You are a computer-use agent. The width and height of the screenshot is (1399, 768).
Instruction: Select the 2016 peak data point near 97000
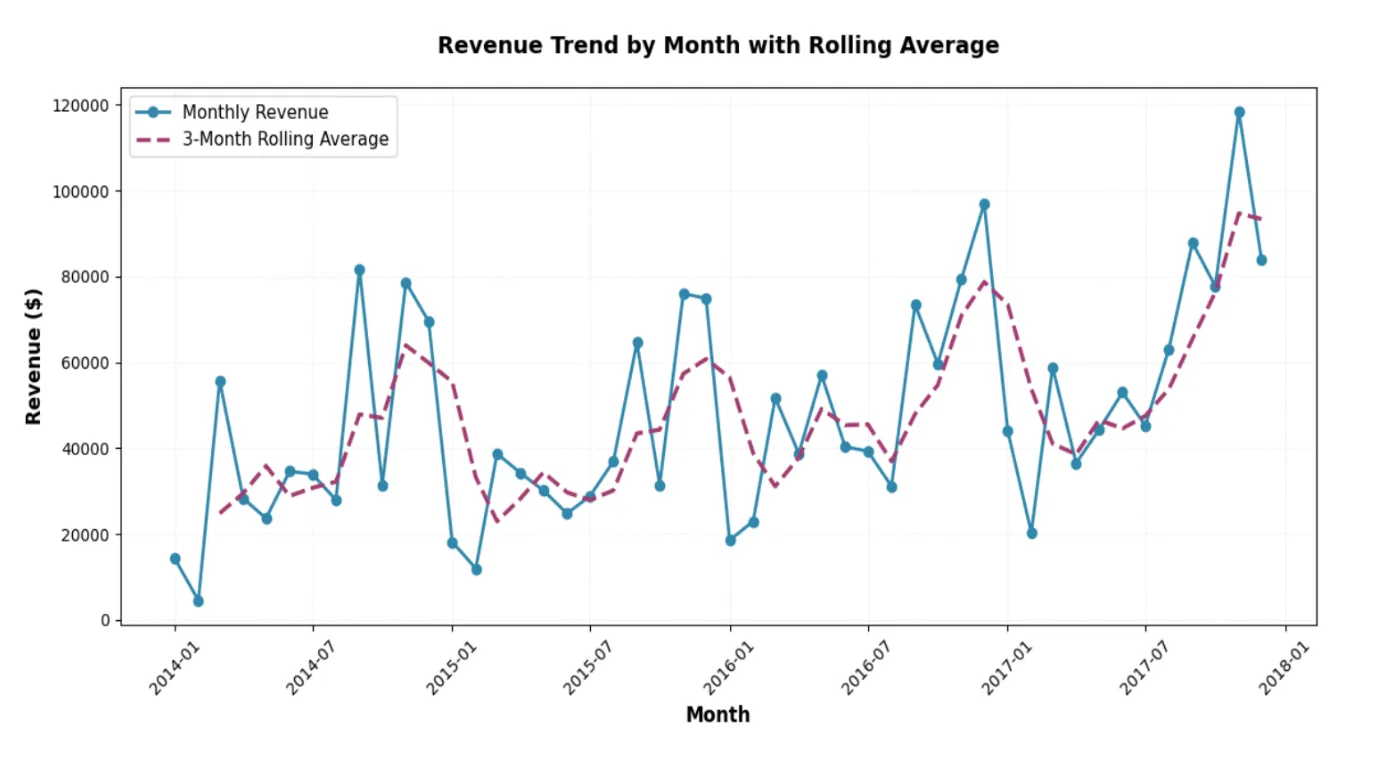tap(983, 203)
